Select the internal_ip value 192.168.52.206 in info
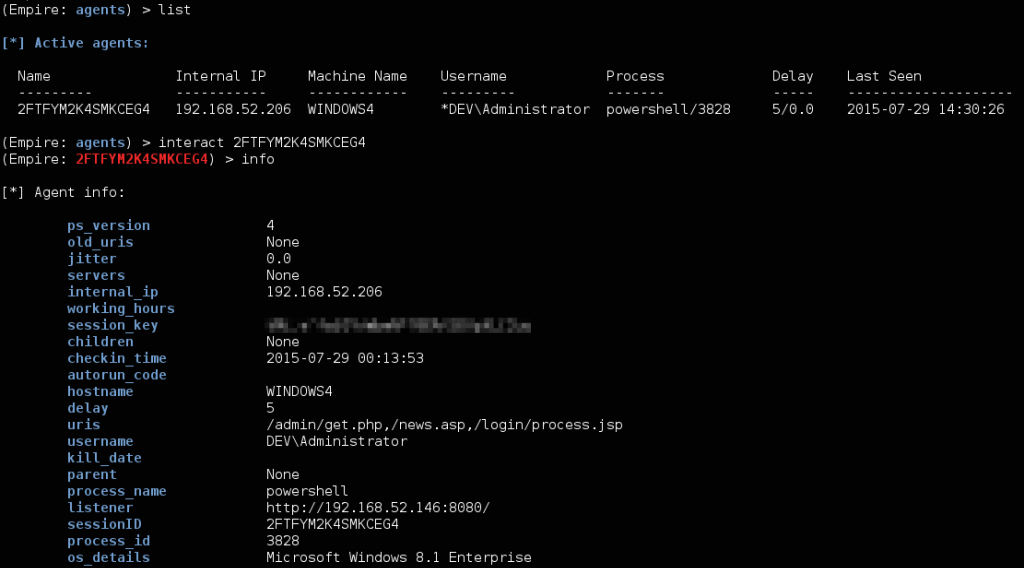1024x568 pixels. [x=324, y=292]
